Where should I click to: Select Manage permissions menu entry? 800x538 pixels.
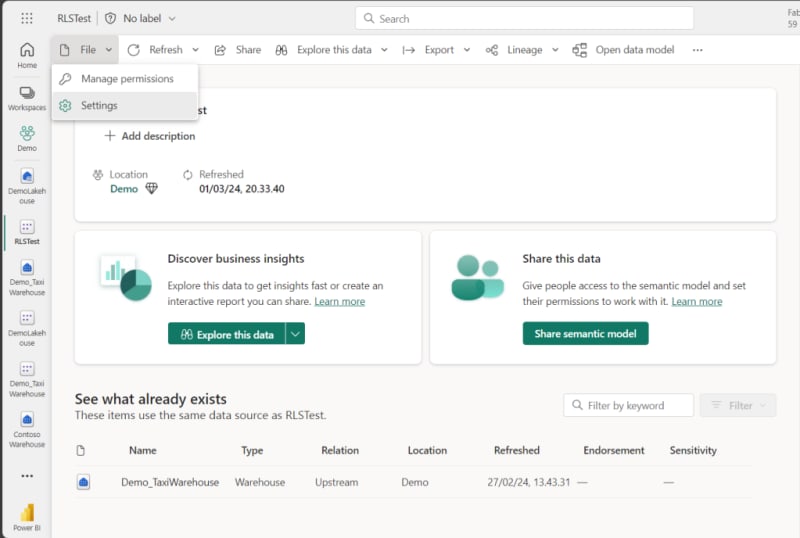pos(124,79)
